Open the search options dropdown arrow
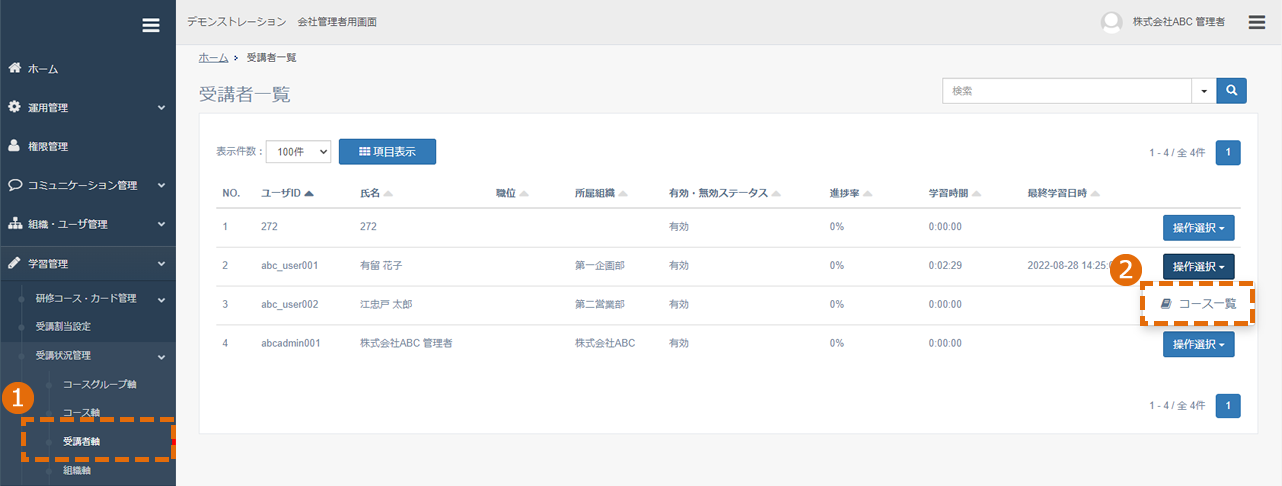 pos(1204,90)
